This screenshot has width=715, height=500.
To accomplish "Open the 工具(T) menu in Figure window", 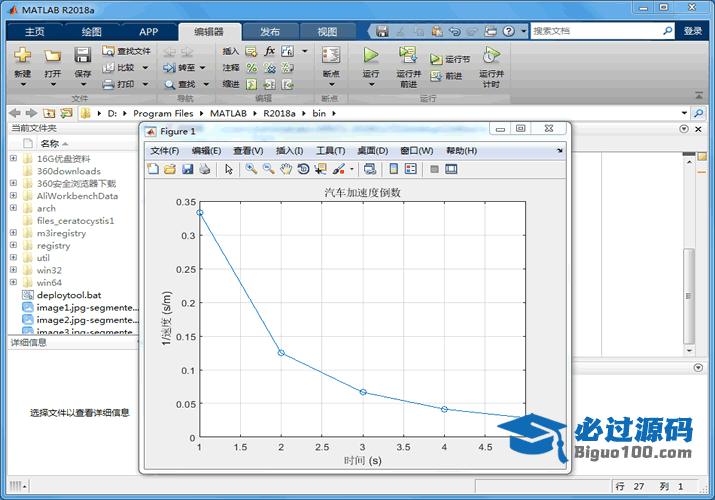I will coord(330,150).
